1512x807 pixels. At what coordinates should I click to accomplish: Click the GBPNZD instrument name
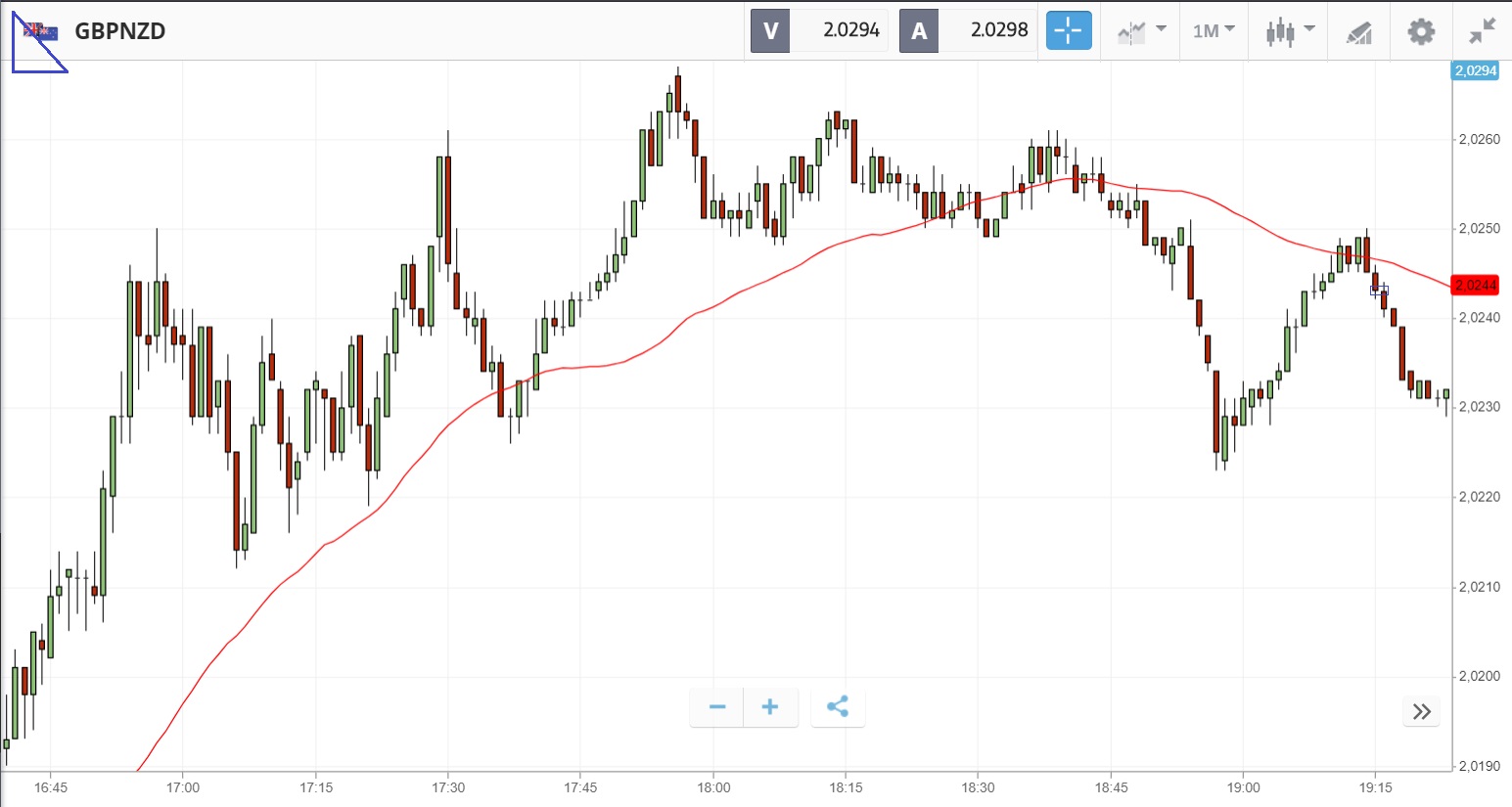(x=120, y=31)
